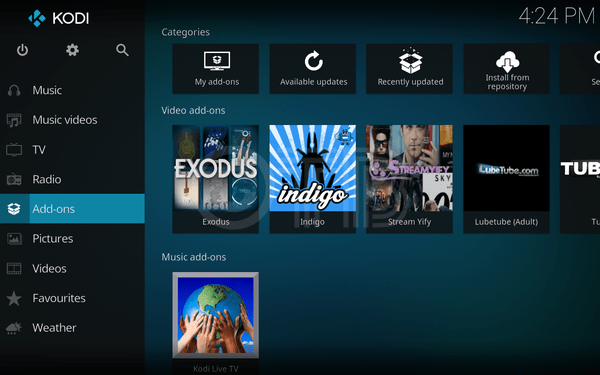Click the Weather cloud icon
Screen dimensions: 600x375
14,328
